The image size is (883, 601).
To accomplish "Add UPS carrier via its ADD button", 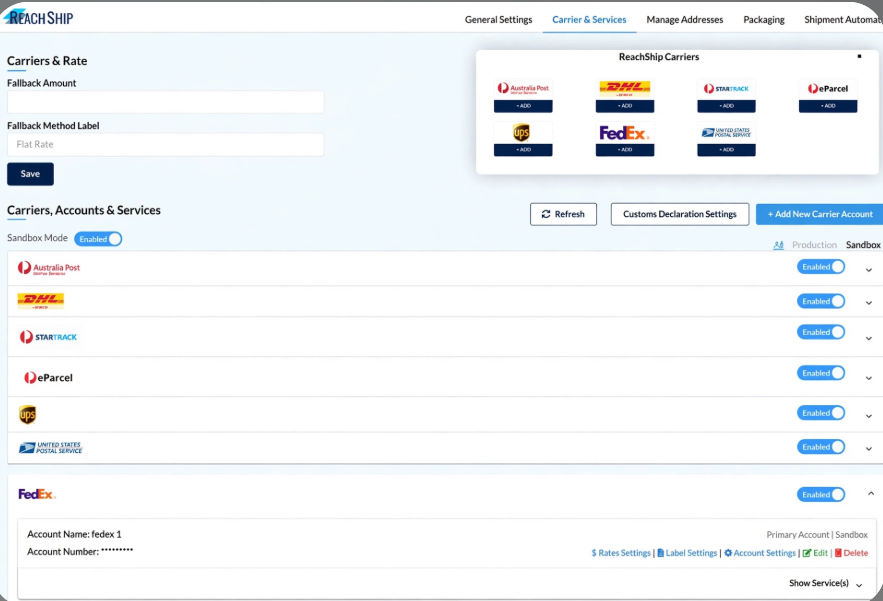I will (x=523, y=150).
